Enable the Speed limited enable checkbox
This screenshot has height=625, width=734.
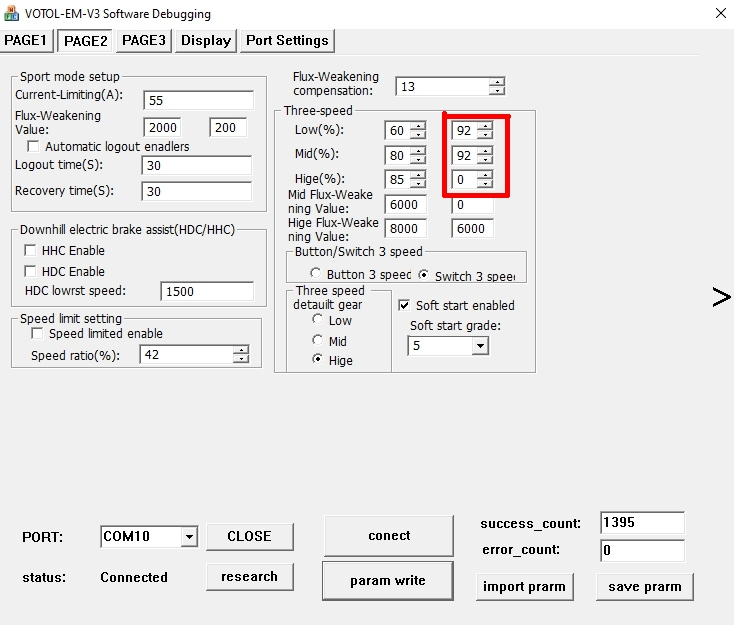click(x=38, y=334)
